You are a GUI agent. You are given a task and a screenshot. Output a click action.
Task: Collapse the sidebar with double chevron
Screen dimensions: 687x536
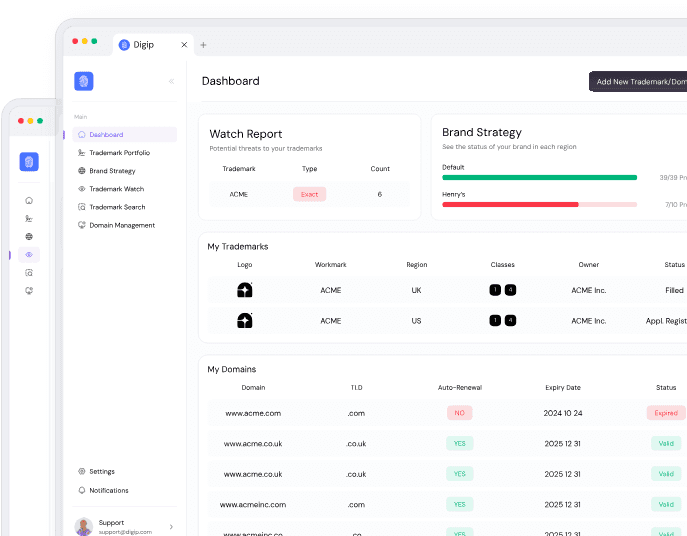click(171, 82)
